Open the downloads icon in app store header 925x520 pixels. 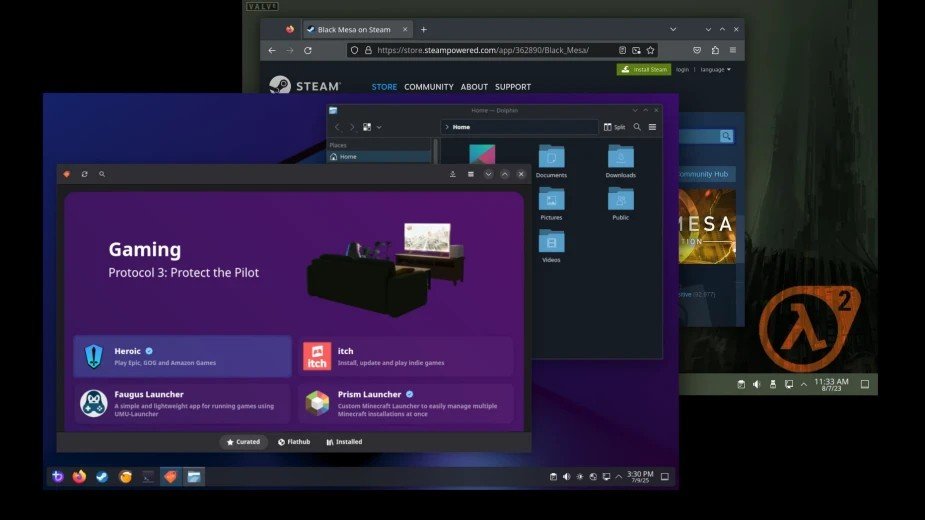pos(452,174)
